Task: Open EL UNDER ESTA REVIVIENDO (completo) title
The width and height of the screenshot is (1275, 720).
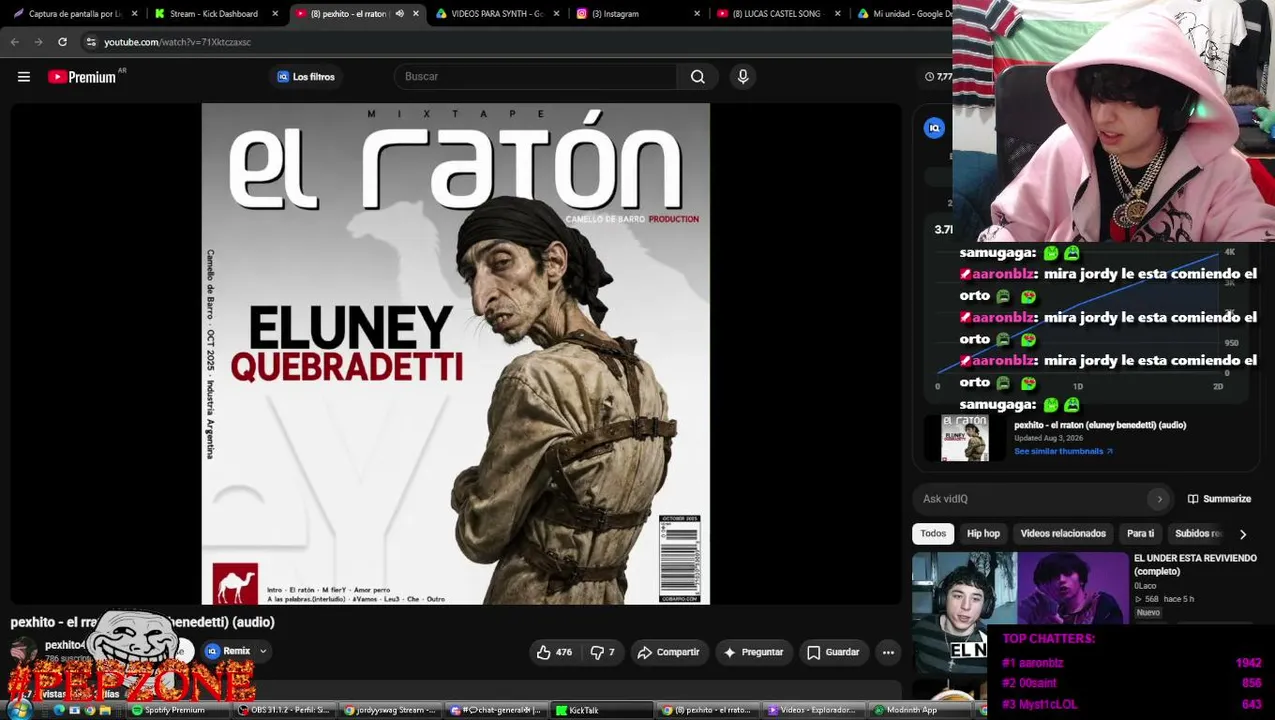Action: click(x=1195, y=565)
